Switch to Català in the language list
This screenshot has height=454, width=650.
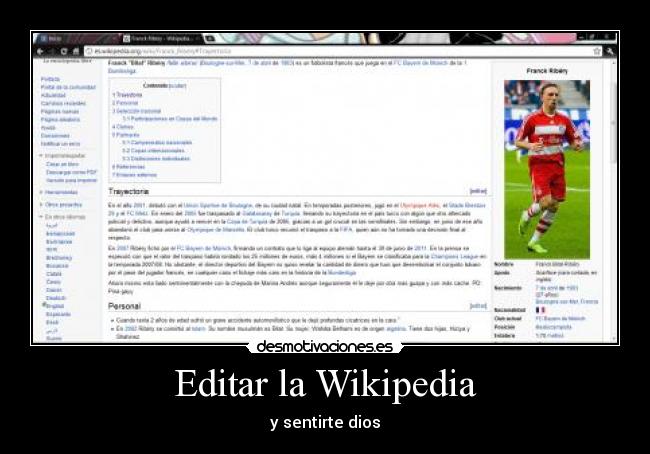pyautogui.click(x=54, y=274)
